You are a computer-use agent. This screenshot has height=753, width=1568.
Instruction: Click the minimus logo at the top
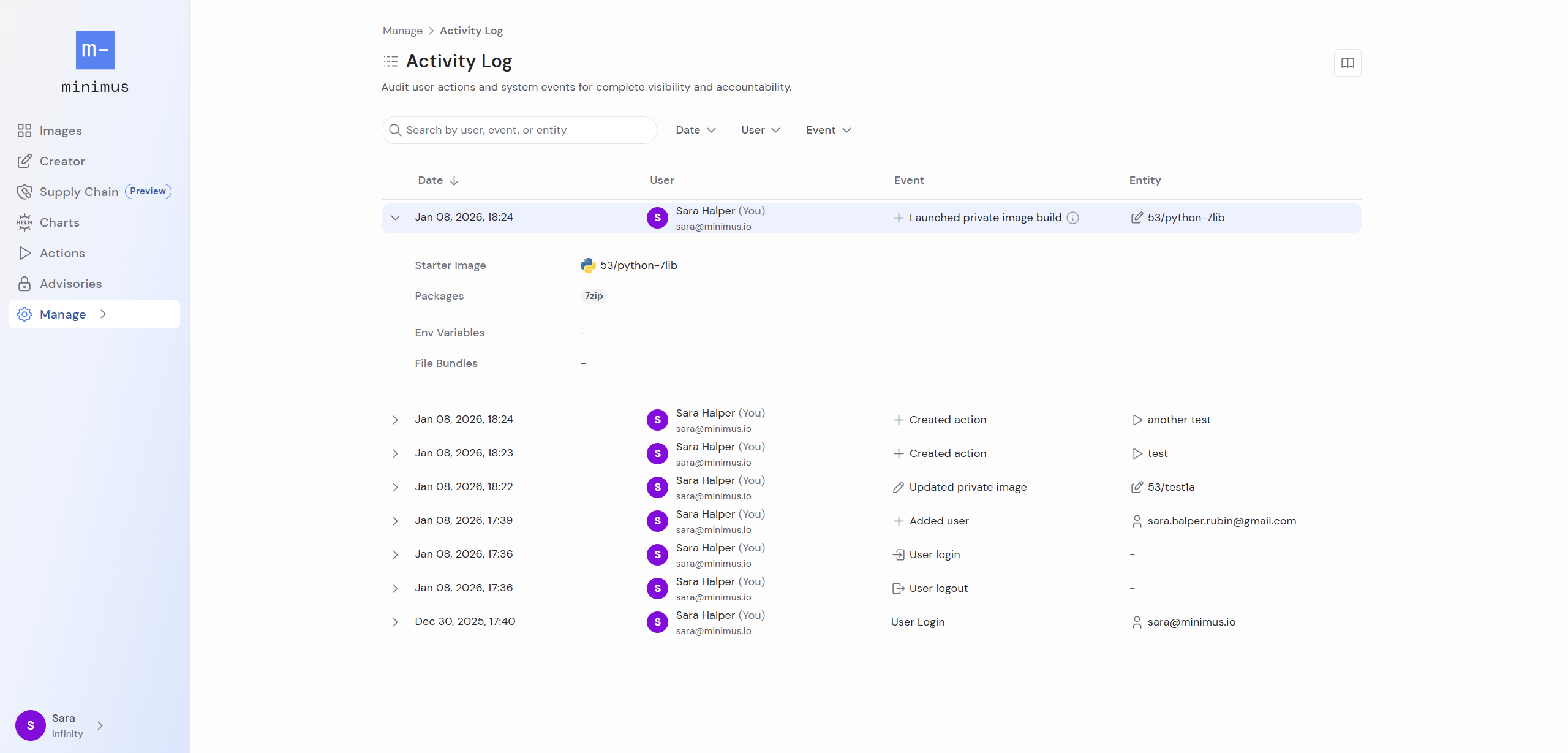[94, 50]
